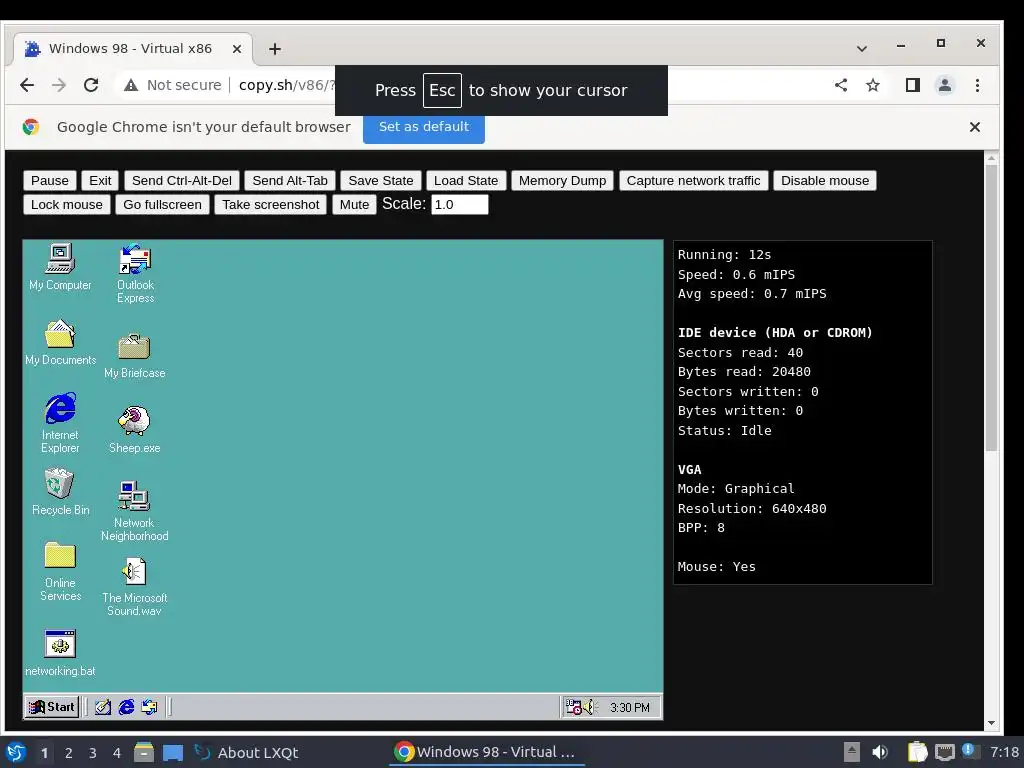Screen dimensions: 1024x768
Task: Open Chrome profile avatar
Action: [x=944, y=85]
